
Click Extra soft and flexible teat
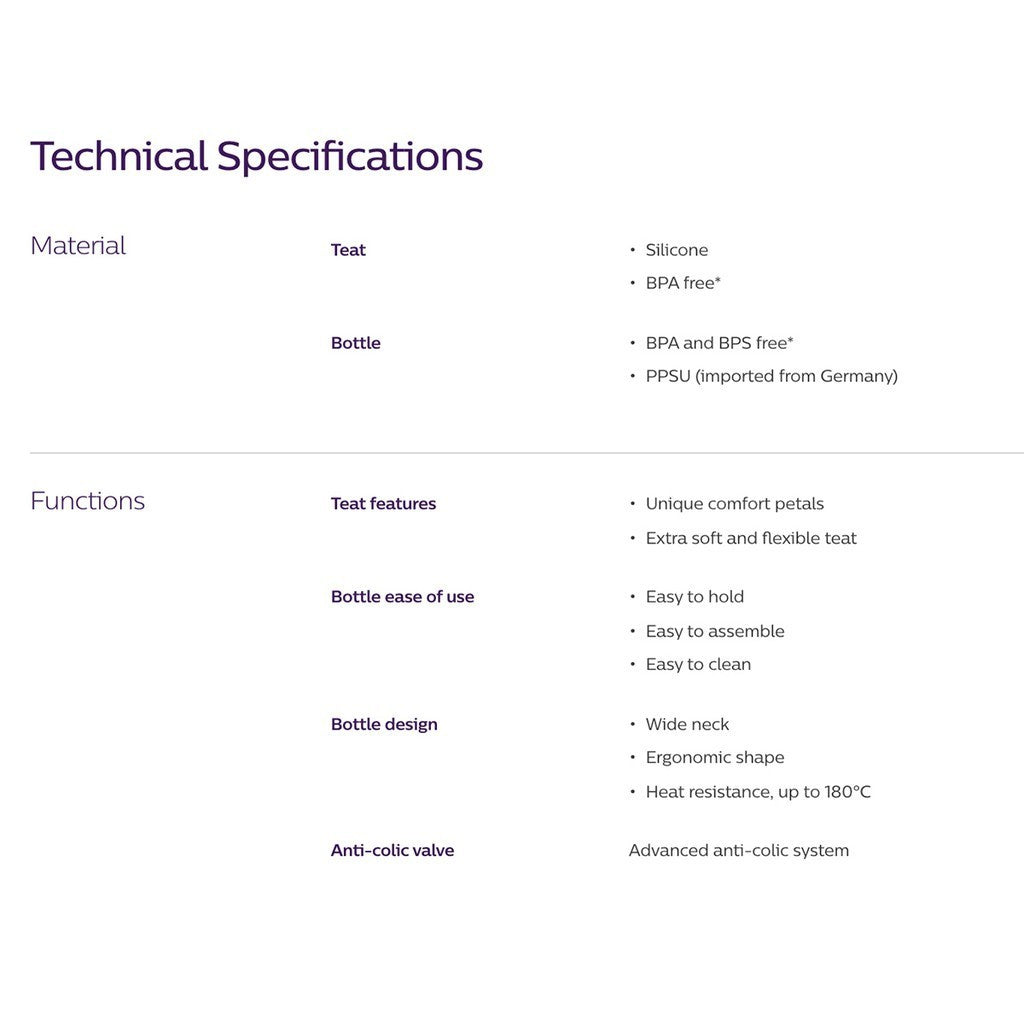[751, 538]
